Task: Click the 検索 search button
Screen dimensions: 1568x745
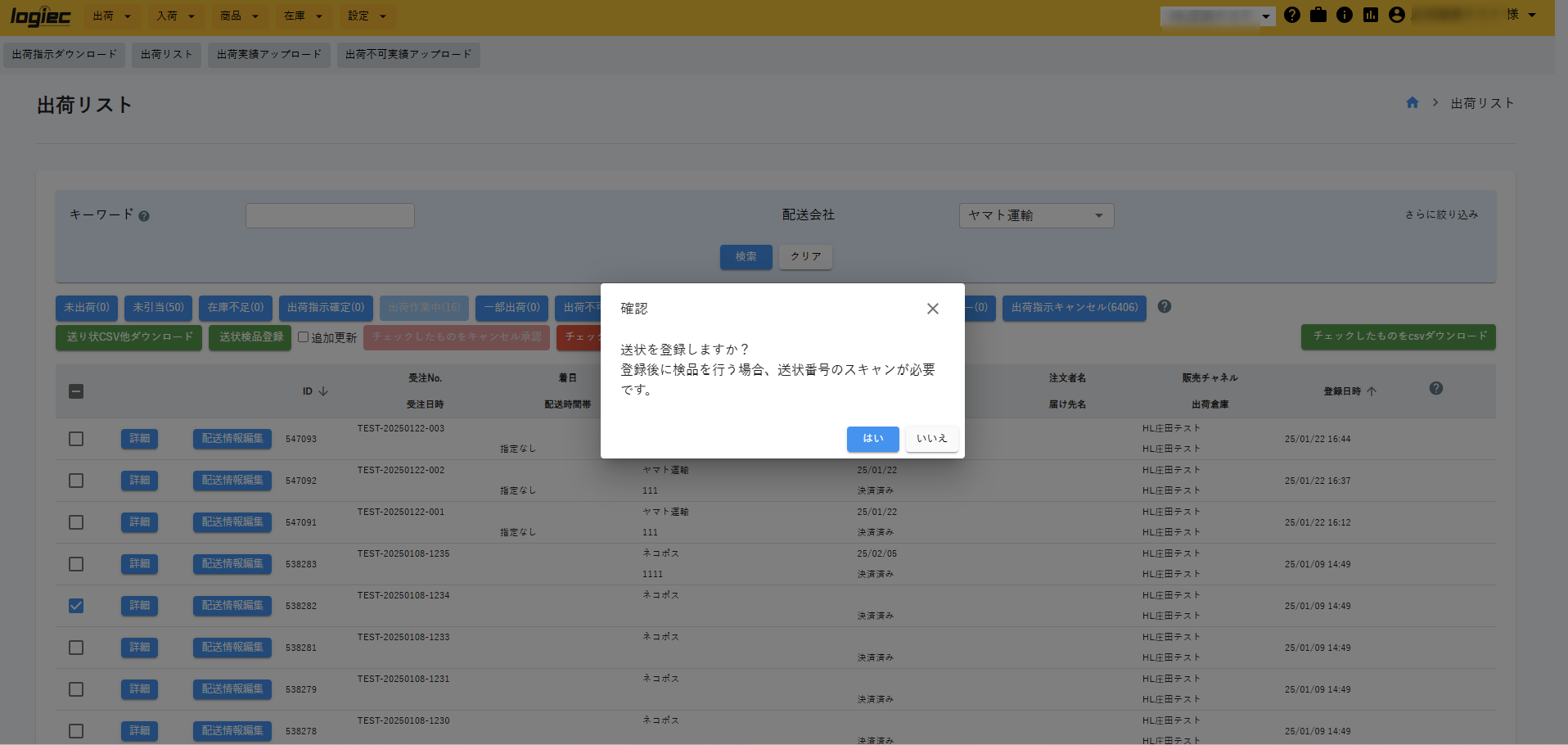Action: [746, 256]
